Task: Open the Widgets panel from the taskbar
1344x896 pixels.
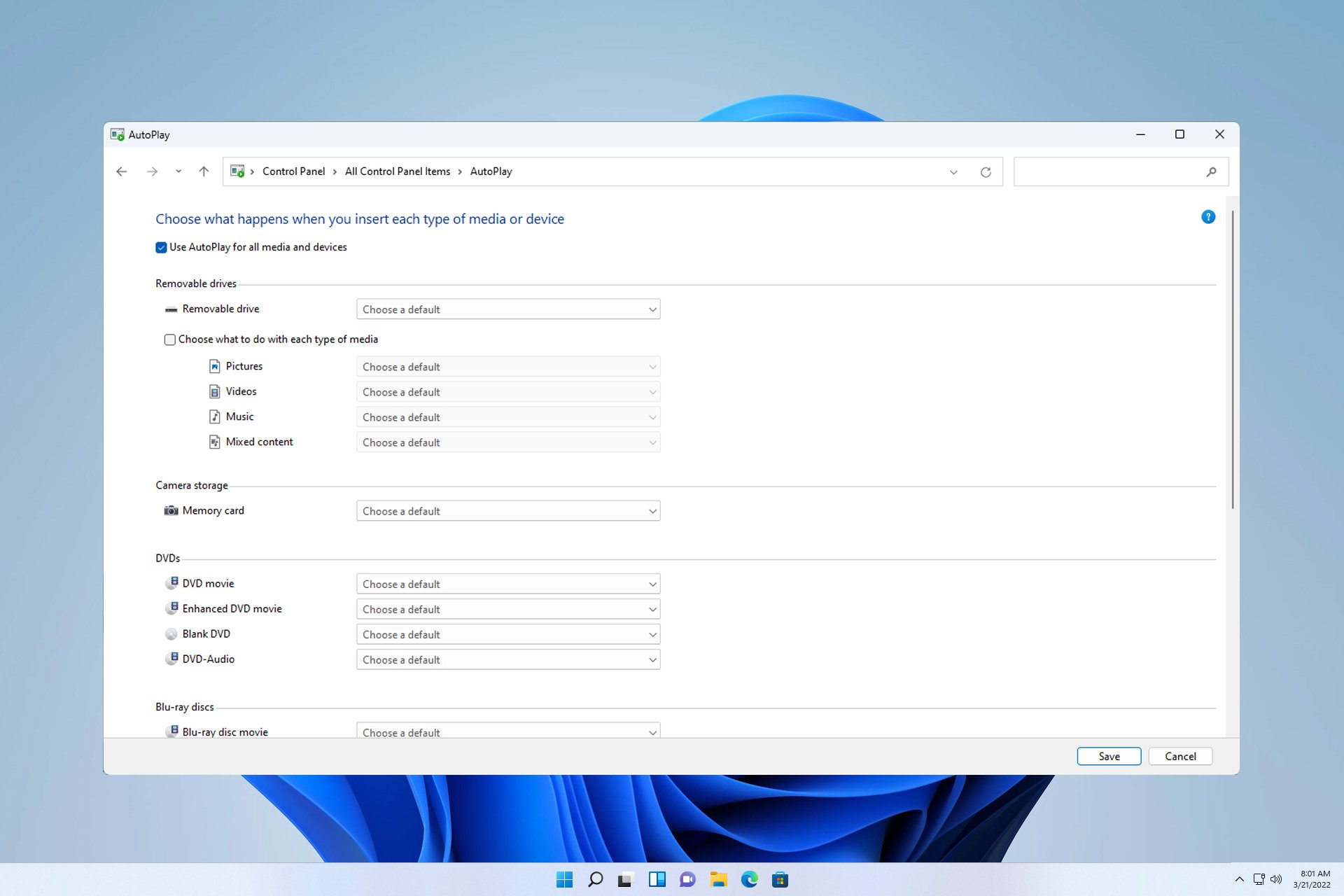Action: [657, 880]
